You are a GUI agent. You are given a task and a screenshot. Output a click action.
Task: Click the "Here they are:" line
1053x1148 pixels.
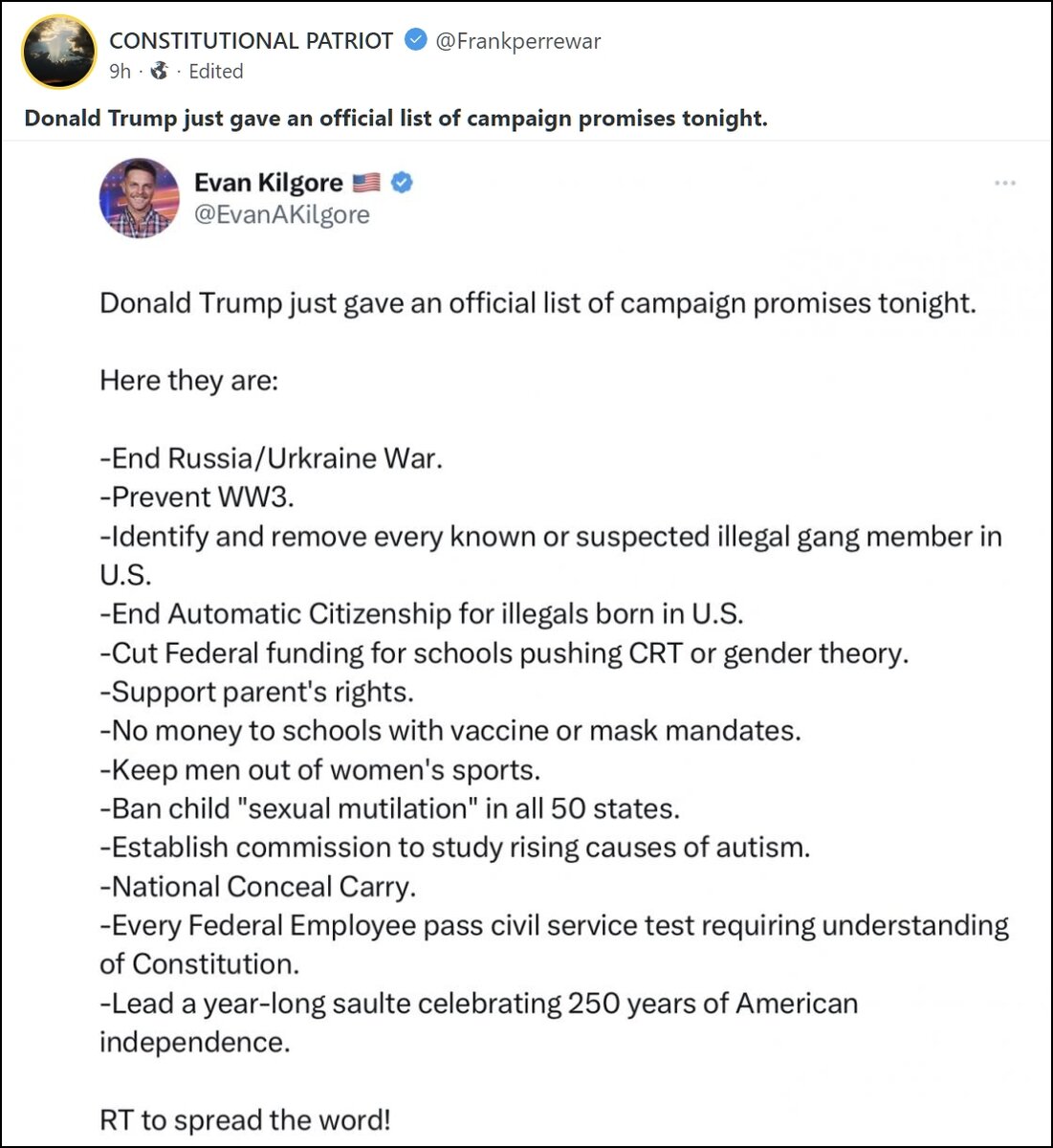pyautogui.click(x=188, y=381)
